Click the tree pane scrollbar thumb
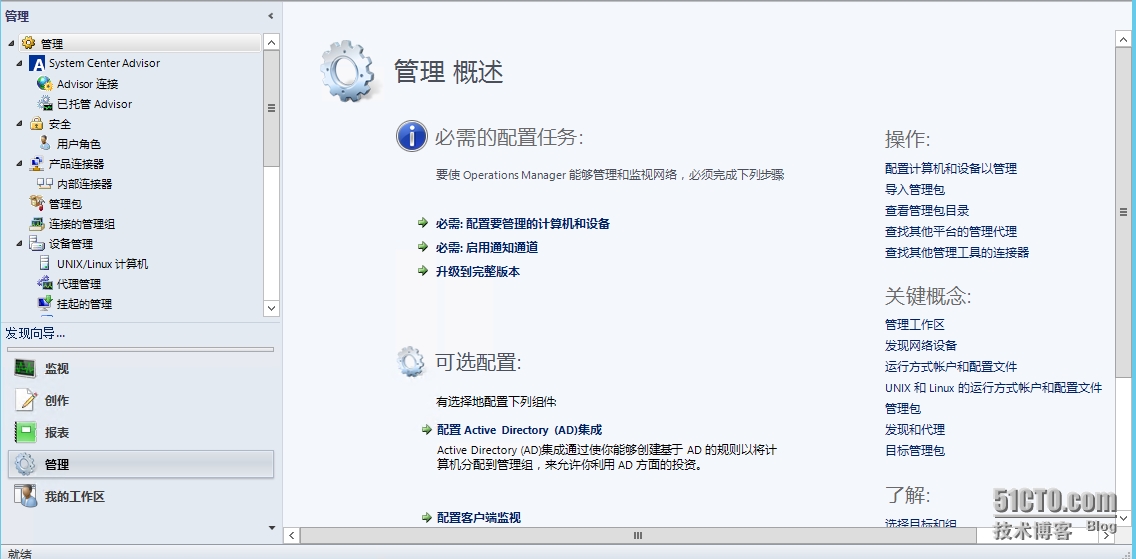Image resolution: width=1136 pixels, height=559 pixels. click(x=272, y=109)
